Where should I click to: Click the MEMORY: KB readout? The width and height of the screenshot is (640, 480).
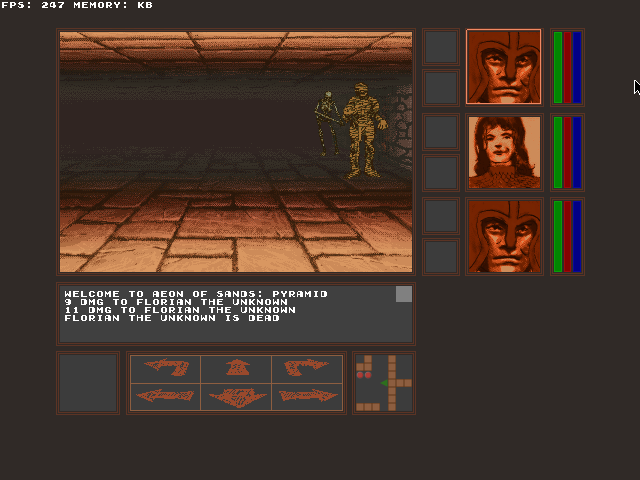[x=113, y=5]
